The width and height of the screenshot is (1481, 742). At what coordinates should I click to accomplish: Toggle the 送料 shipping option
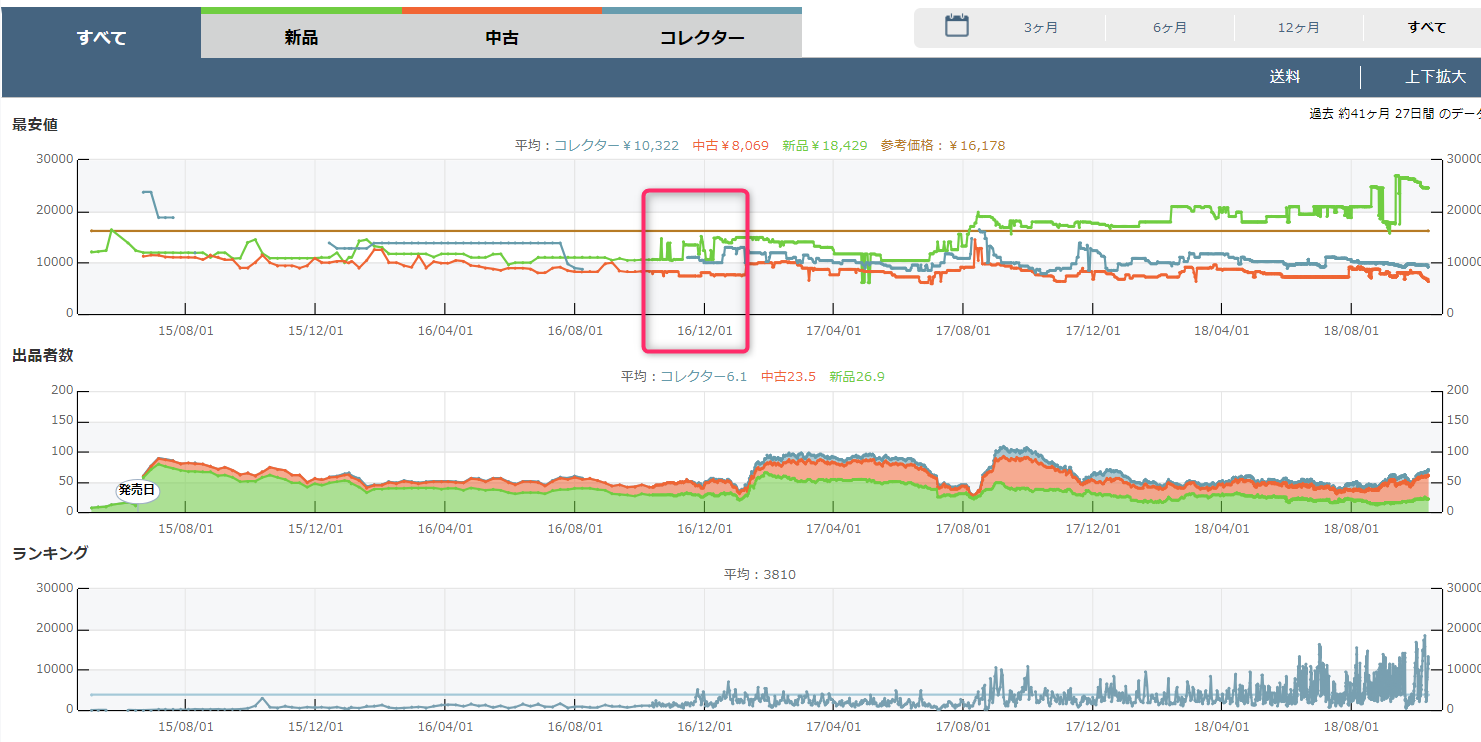pyautogui.click(x=1285, y=77)
